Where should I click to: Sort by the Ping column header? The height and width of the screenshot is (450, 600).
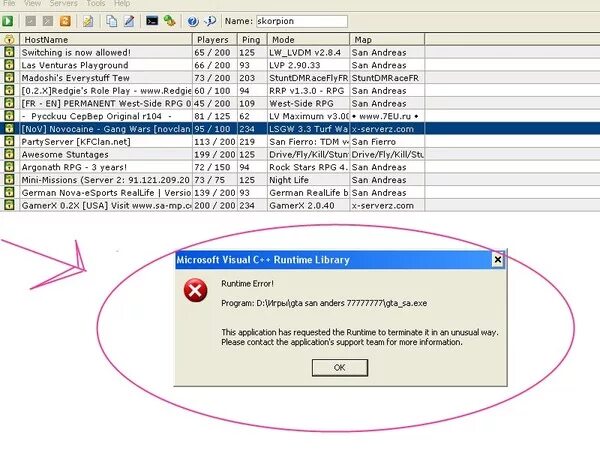coord(252,39)
